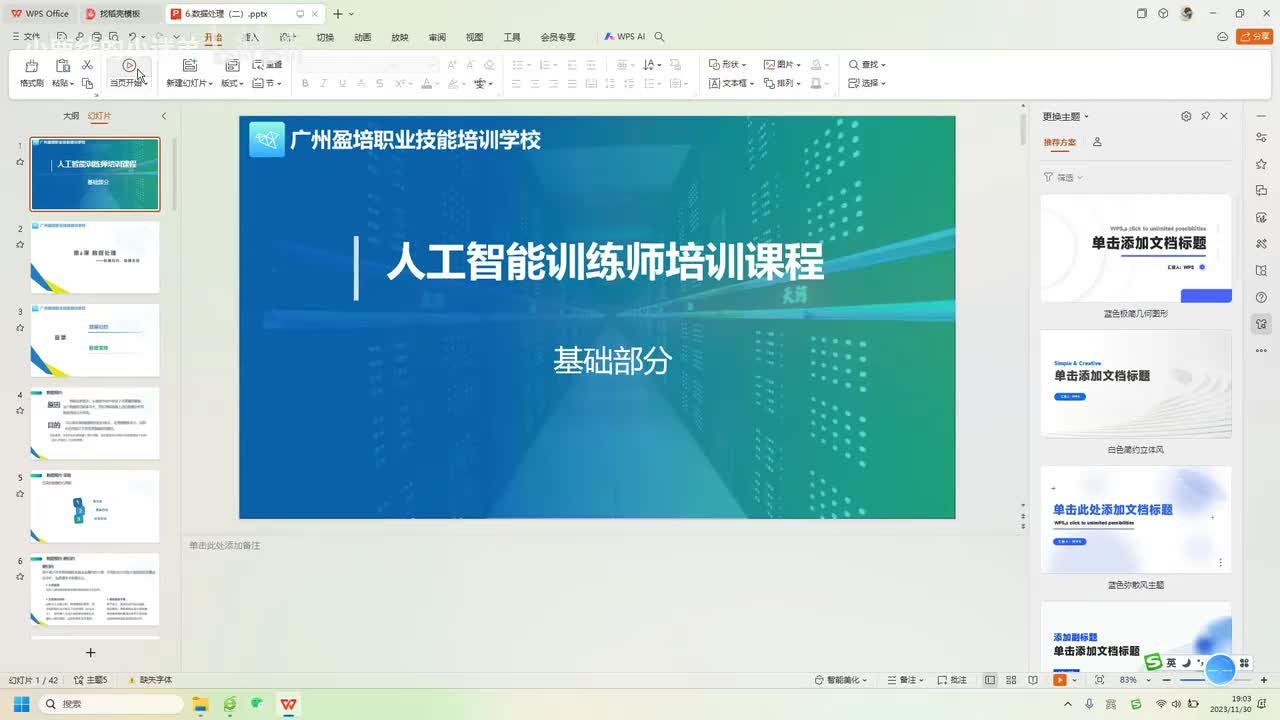Click the Format Painter (格式刷) icon

click(x=31, y=66)
